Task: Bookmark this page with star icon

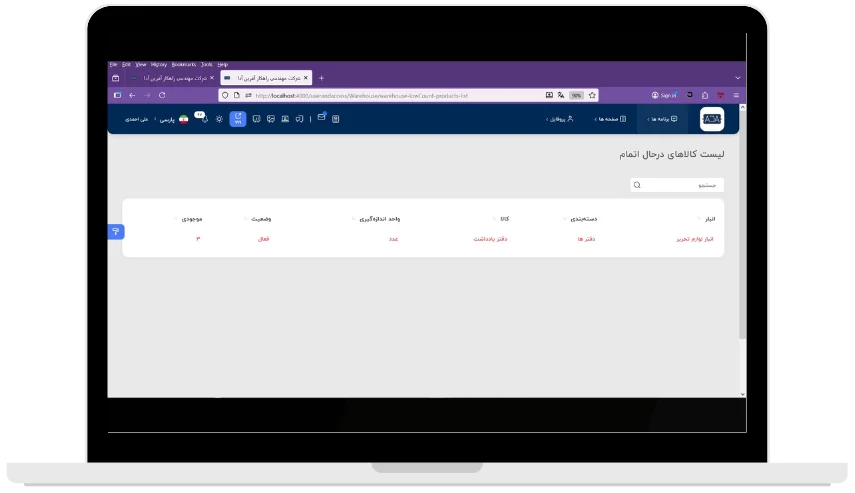Action: click(x=592, y=96)
